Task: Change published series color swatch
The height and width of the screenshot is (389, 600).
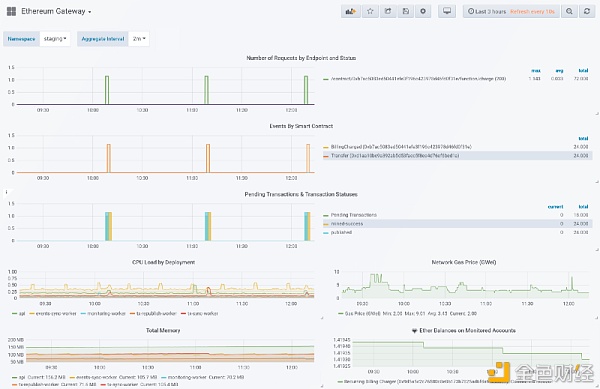Action: pos(326,233)
